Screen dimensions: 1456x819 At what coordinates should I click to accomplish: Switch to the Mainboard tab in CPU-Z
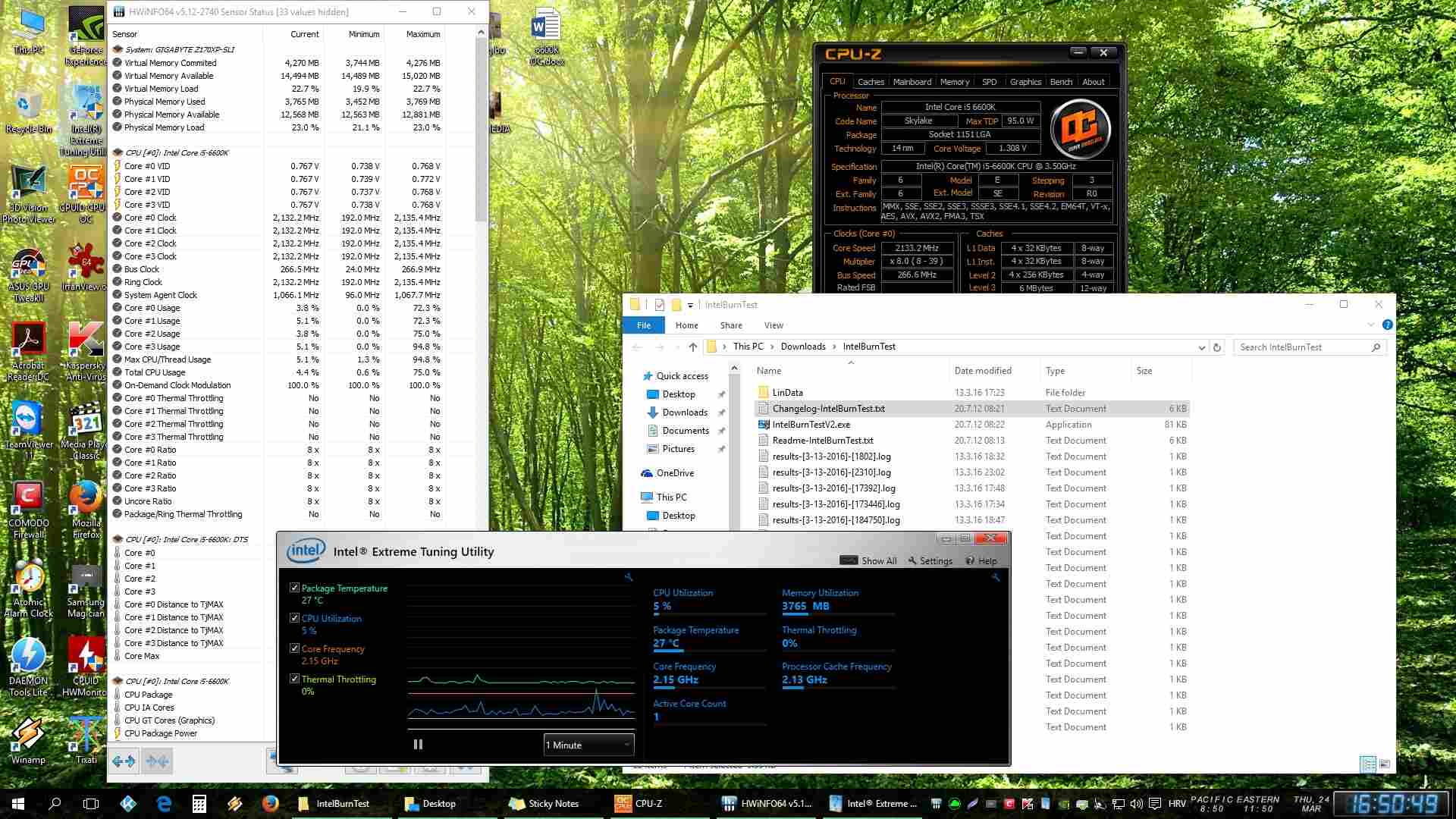(912, 82)
